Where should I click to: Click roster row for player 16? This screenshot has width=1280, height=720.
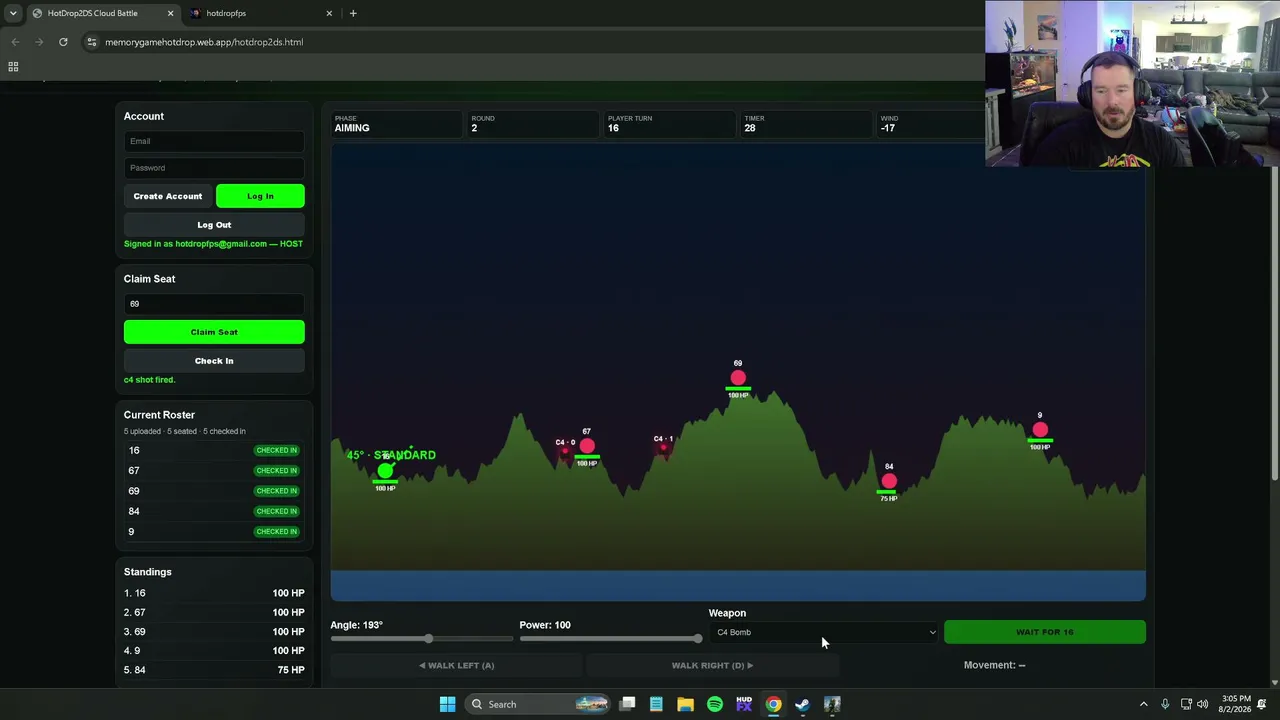[x=213, y=450]
